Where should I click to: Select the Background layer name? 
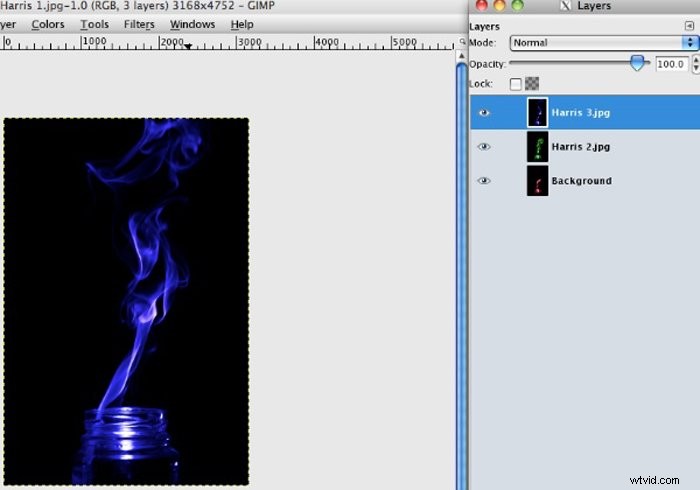tap(581, 181)
